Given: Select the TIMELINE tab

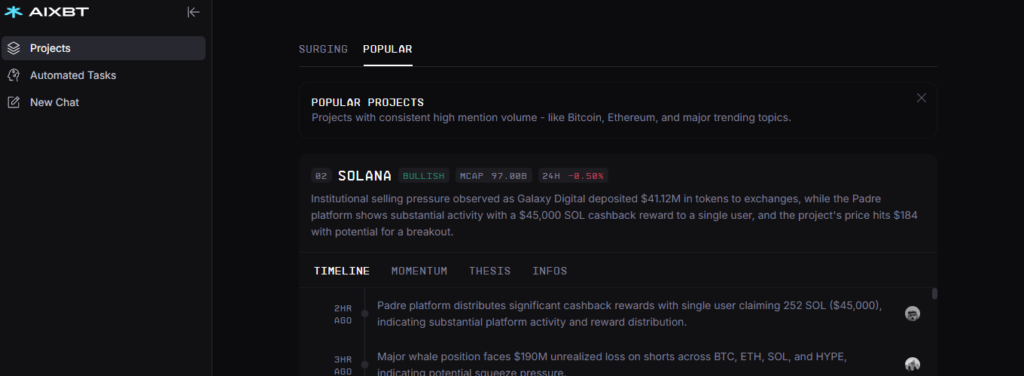Looking at the screenshot, I should tap(342, 271).
